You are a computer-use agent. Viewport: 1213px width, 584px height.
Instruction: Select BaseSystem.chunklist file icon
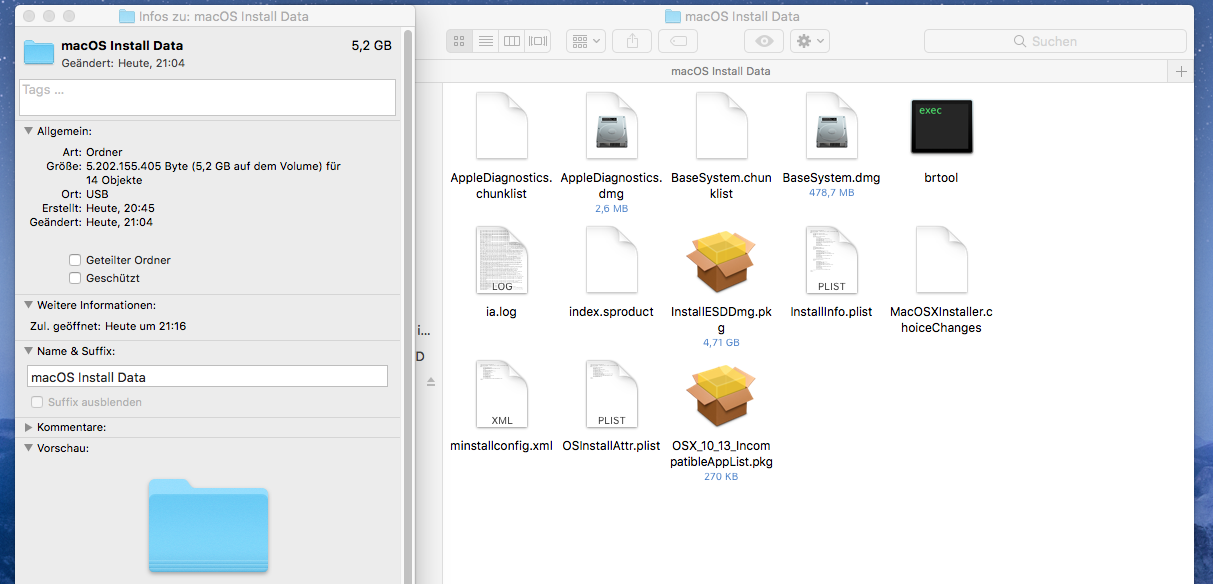721,127
